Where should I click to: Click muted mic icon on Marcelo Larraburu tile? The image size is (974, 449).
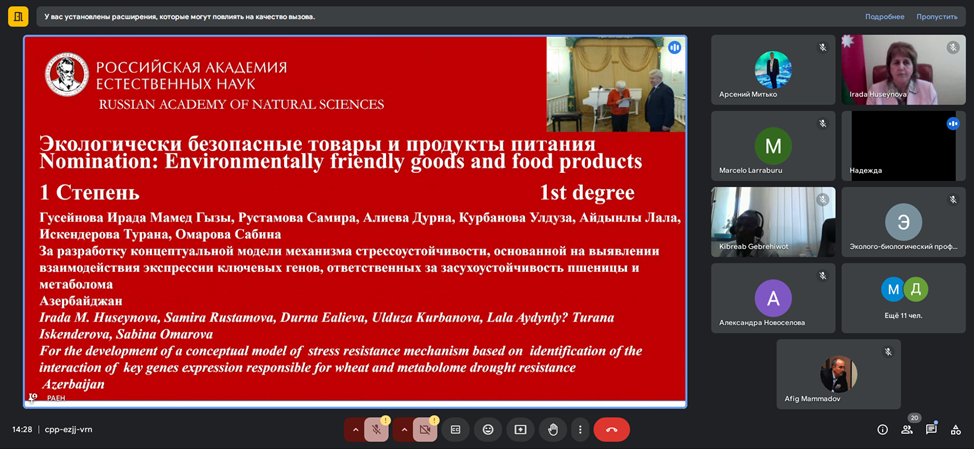pyautogui.click(x=822, y=124)
